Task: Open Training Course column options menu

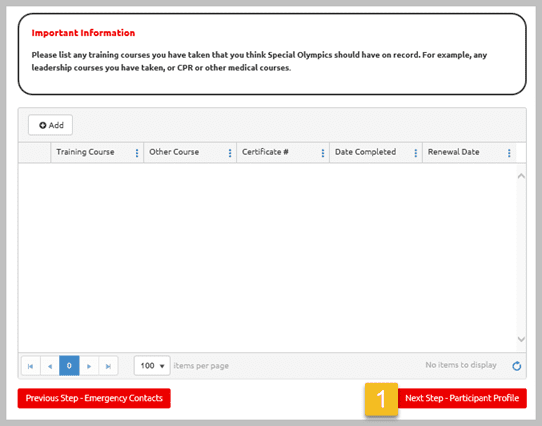Action: click(137, 153)
